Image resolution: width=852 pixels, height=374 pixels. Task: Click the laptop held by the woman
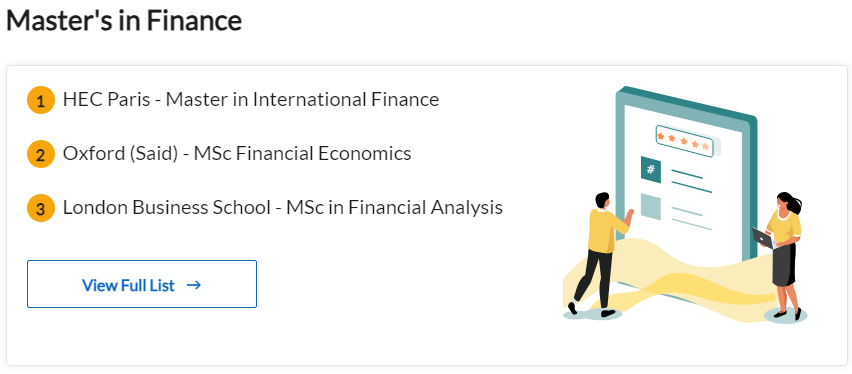tap(763, 238)
